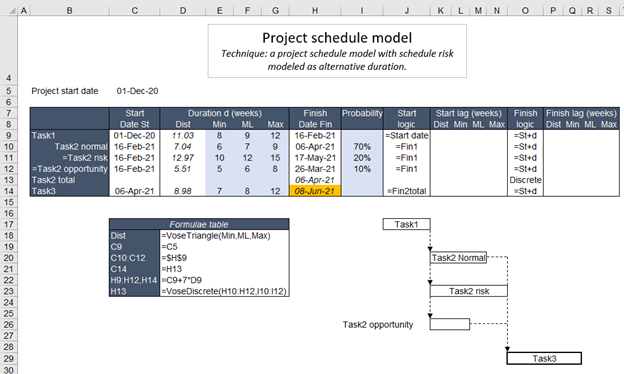Image resolution: width=624 pixels, height=374 pixels.
Task: Select Task1 duration value 11.03
Action: 183,136
